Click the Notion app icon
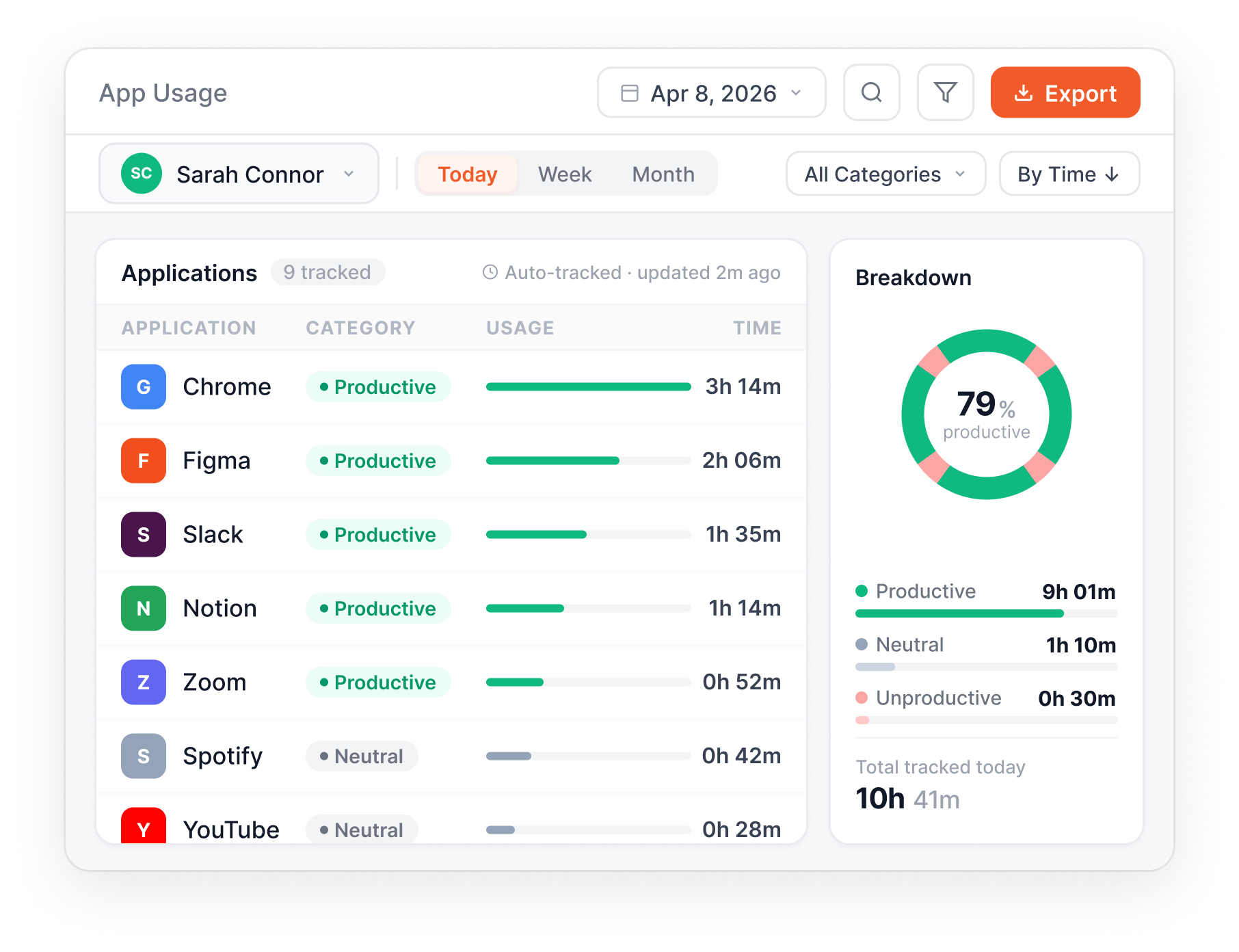The height and width of the screenshot is (952, 1239). click(x=143, y=608)
